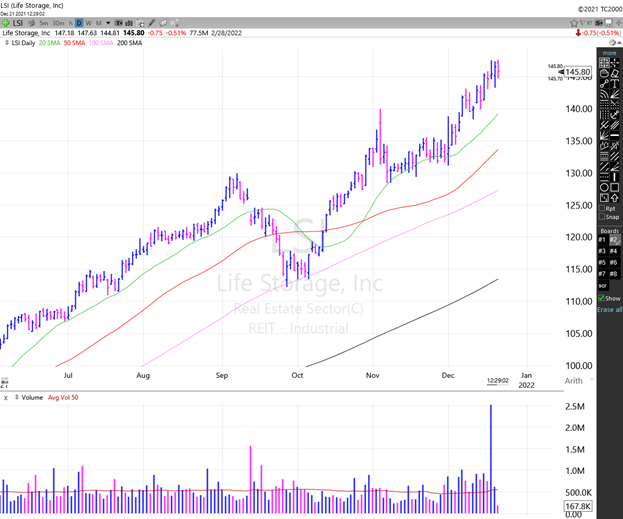Image resolution: width=623 pixels, height=519 pixels.
Task: Select the Daily (D) timeframe
Action: 79,23
